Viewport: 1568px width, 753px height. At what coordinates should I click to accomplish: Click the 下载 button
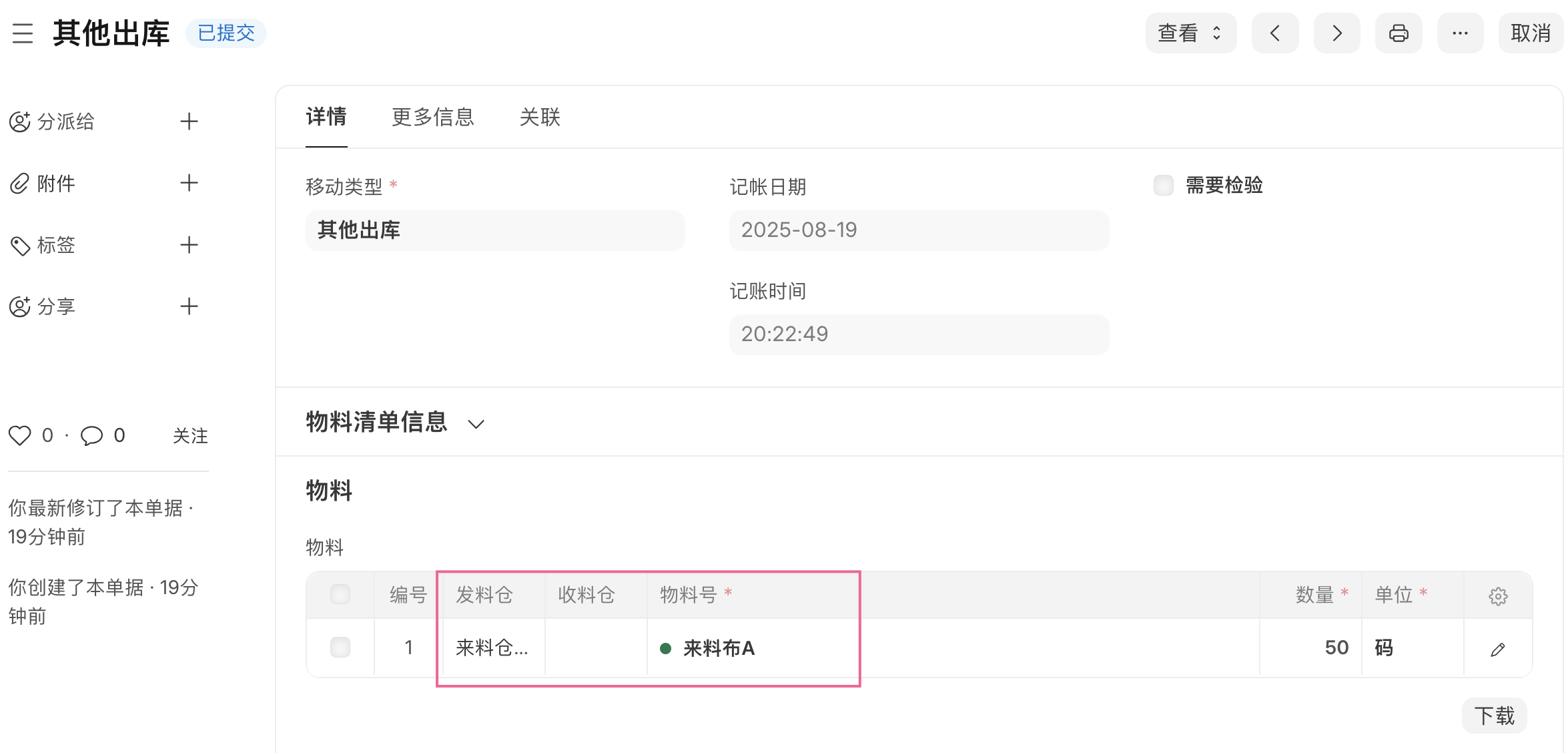[1494, 716]
